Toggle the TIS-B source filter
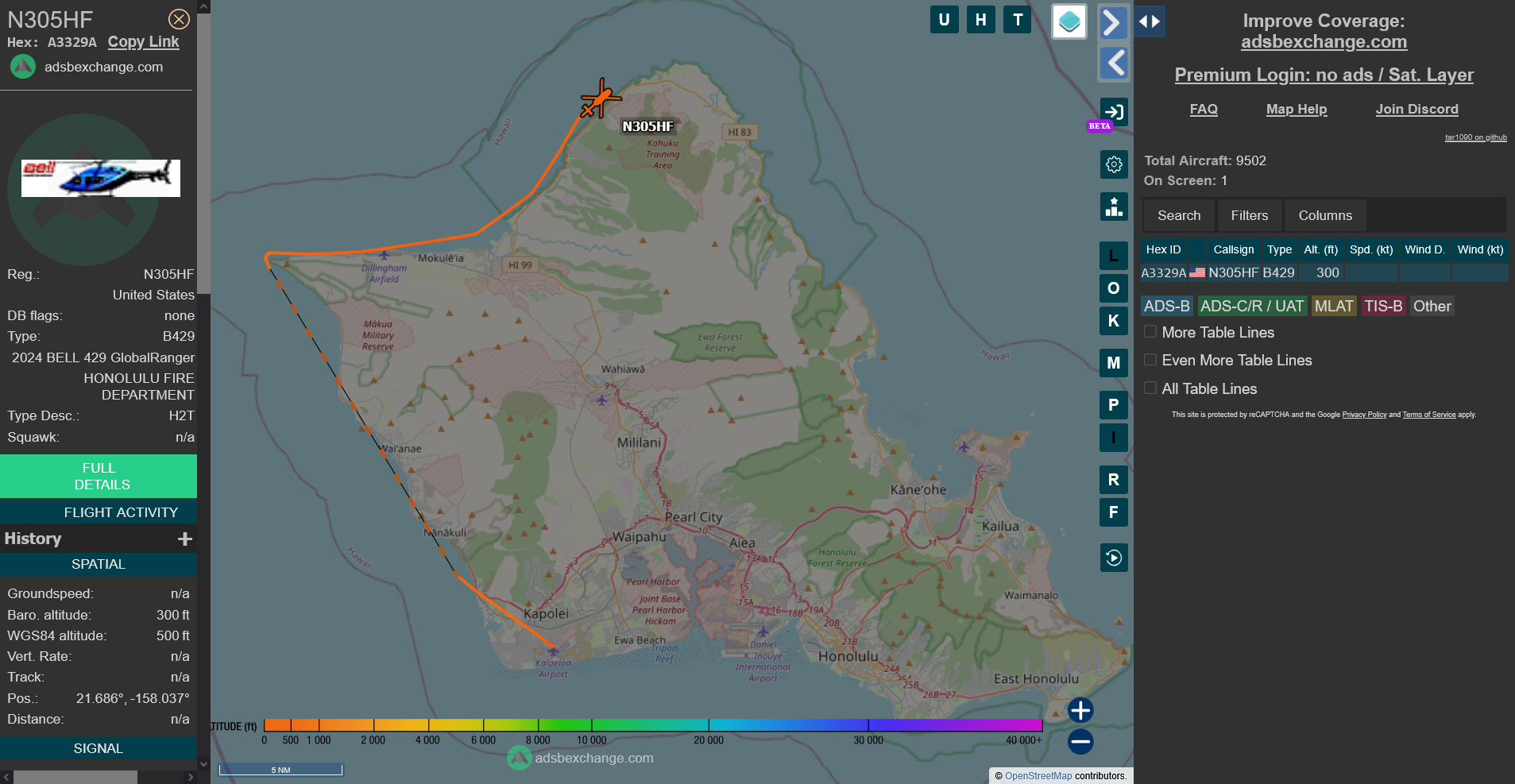The image size is (1515, 784). coord(1383,306)
